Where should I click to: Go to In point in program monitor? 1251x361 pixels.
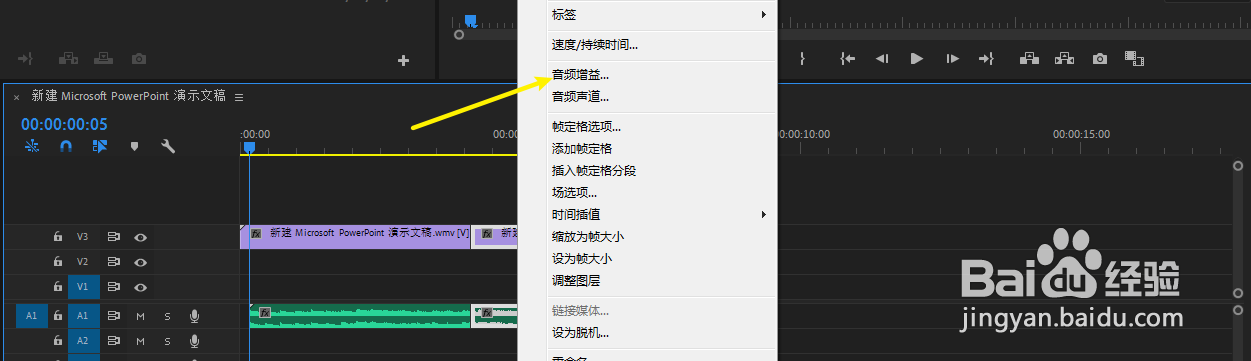point(848,59)
